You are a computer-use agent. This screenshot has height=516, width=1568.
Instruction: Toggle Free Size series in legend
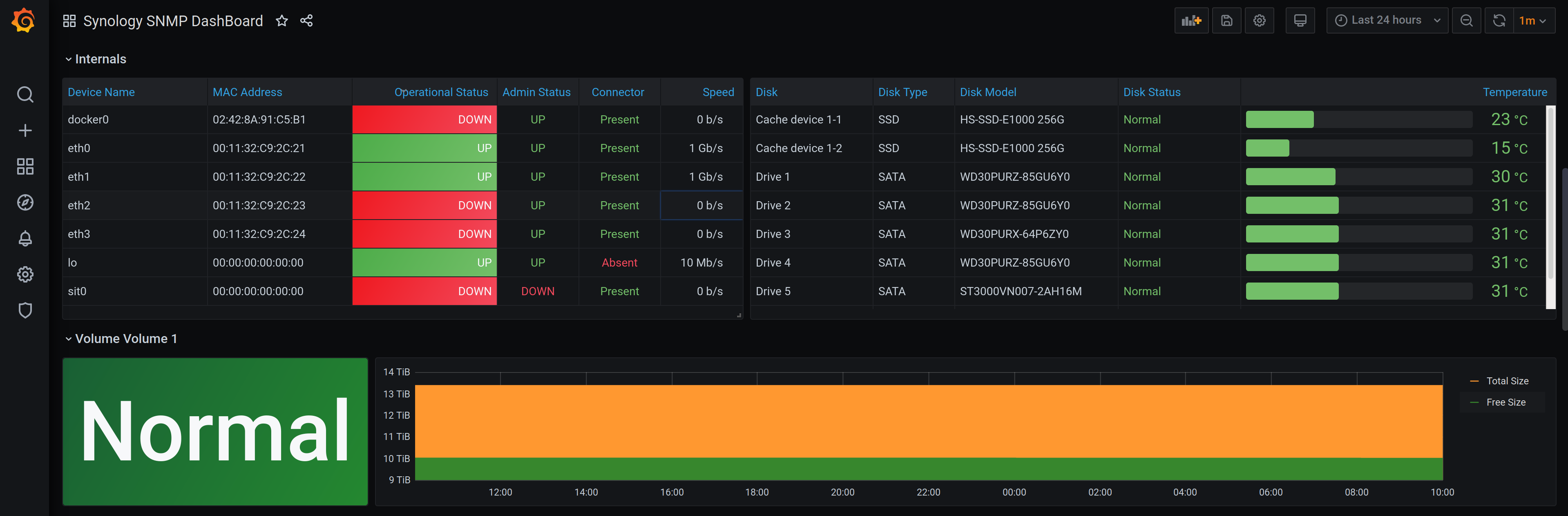1505,402
